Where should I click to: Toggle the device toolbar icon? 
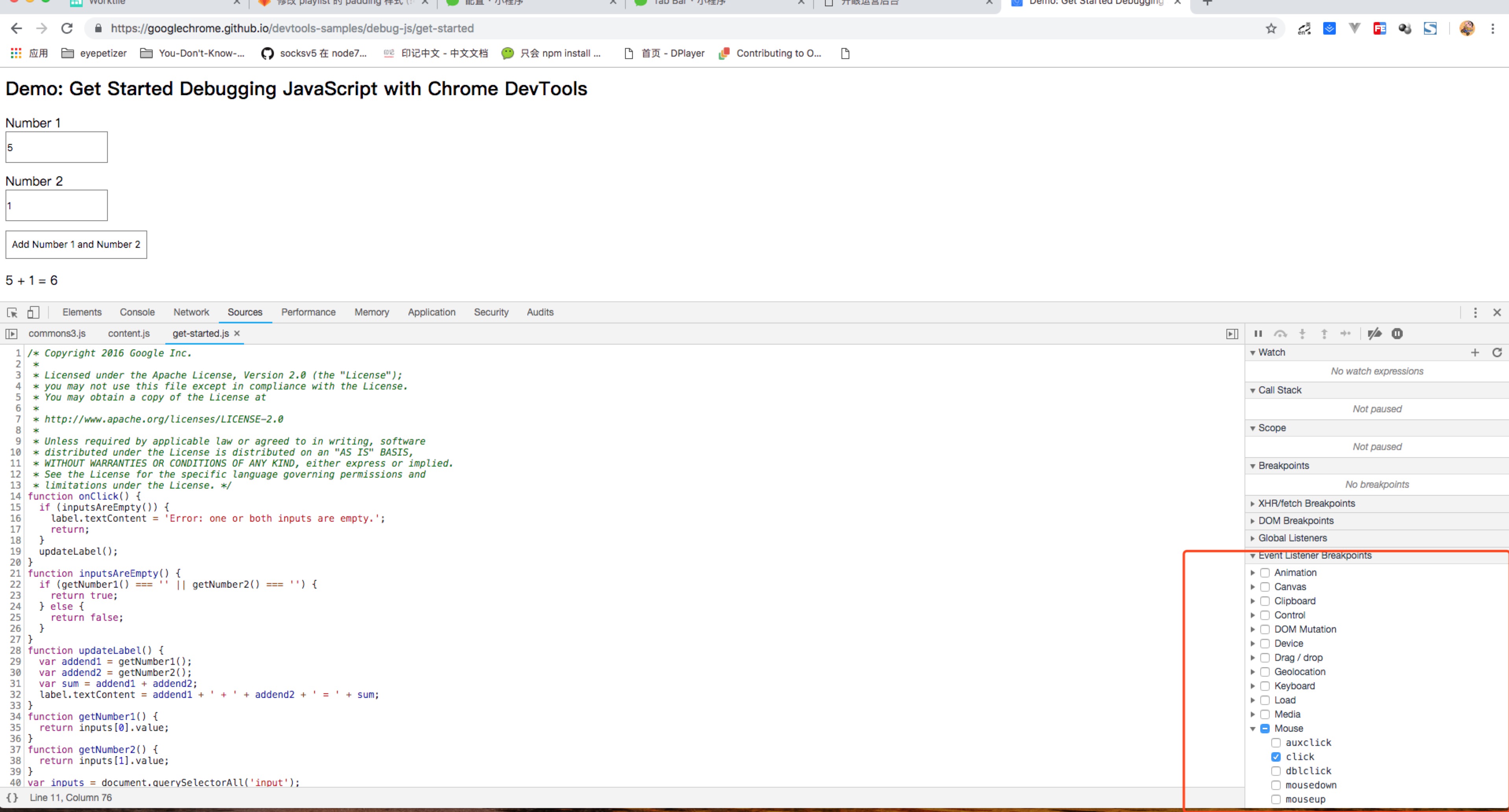coord(33,312)
